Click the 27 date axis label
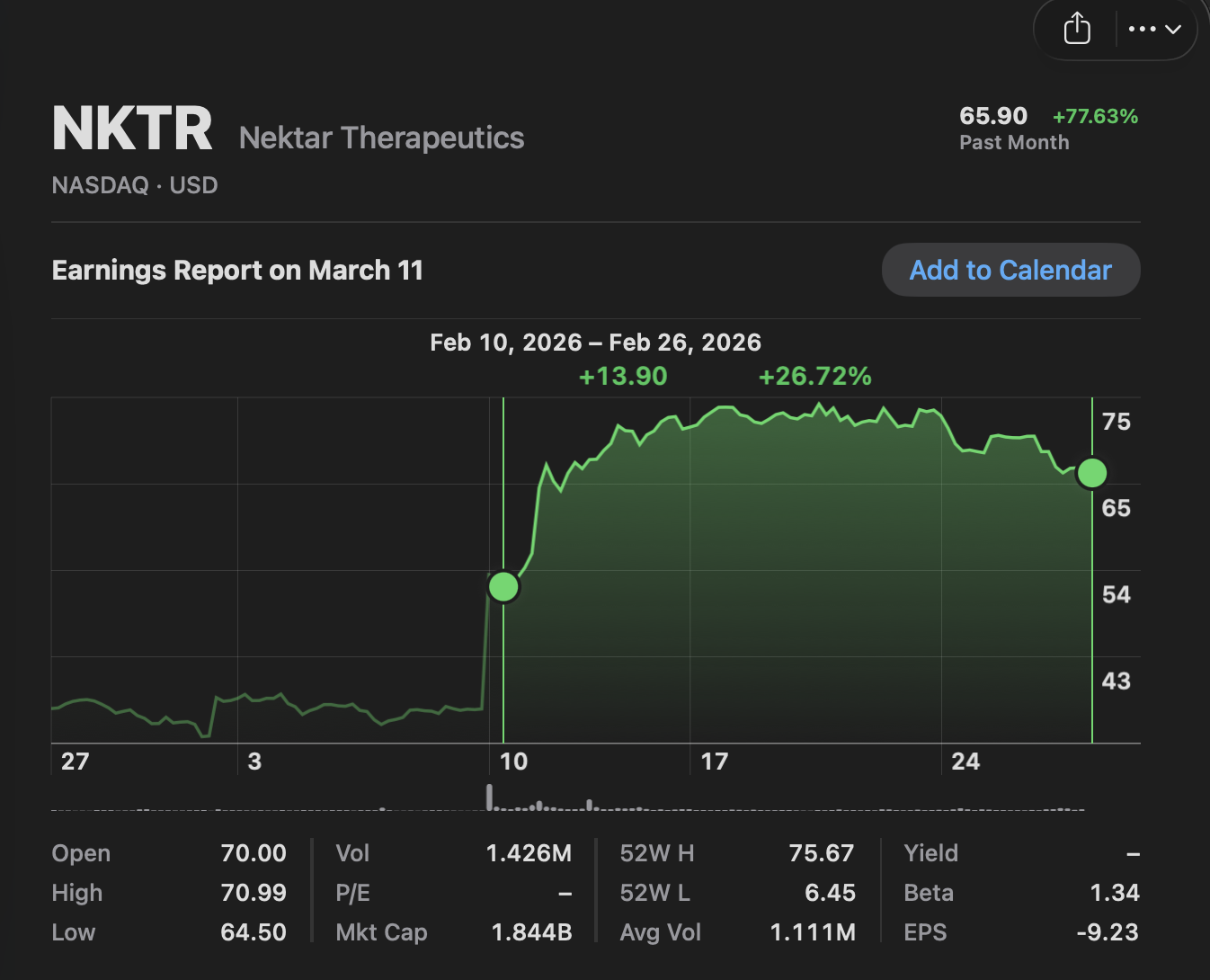Image resolution: width=1210 pixels, height=980 pixels. (x=76, y=762)
